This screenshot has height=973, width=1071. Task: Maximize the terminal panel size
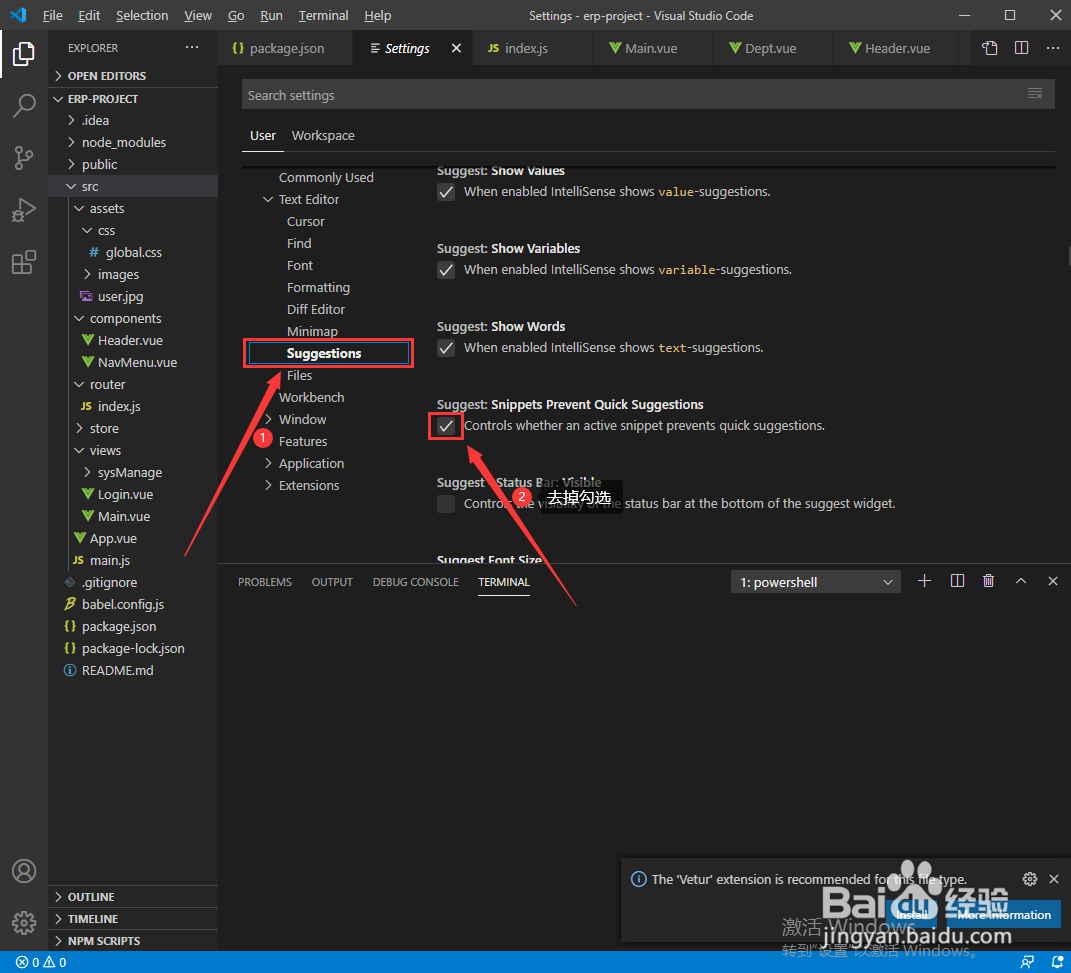(1020, 581)
